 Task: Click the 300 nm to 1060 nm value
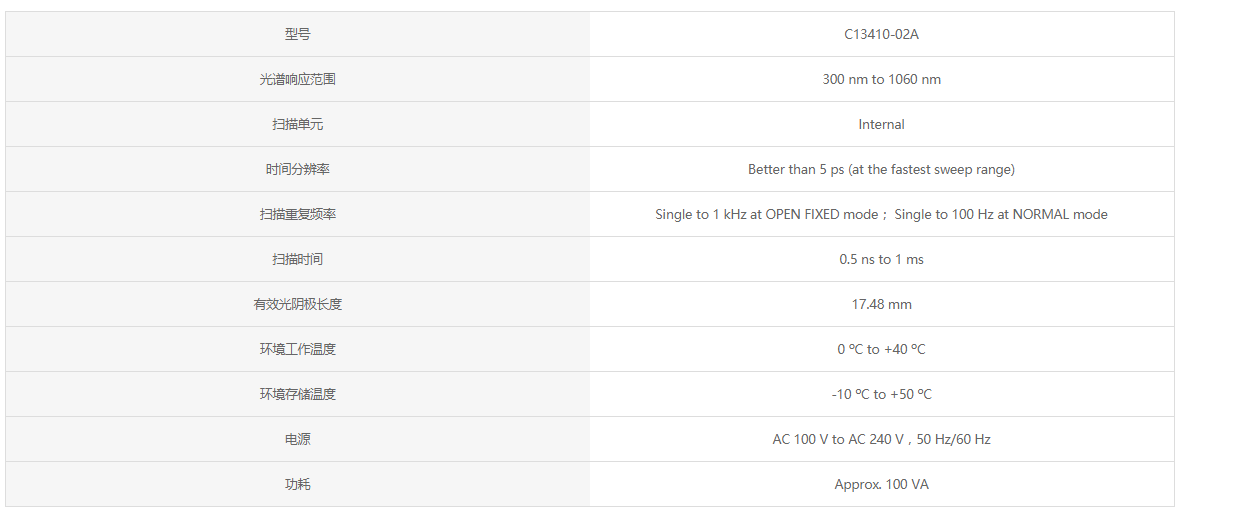(881, 79)
